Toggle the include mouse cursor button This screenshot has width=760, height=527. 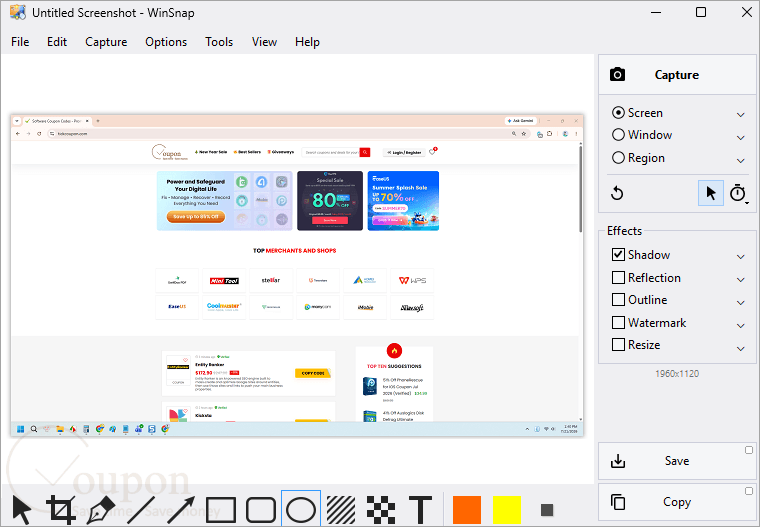[711, 193]
